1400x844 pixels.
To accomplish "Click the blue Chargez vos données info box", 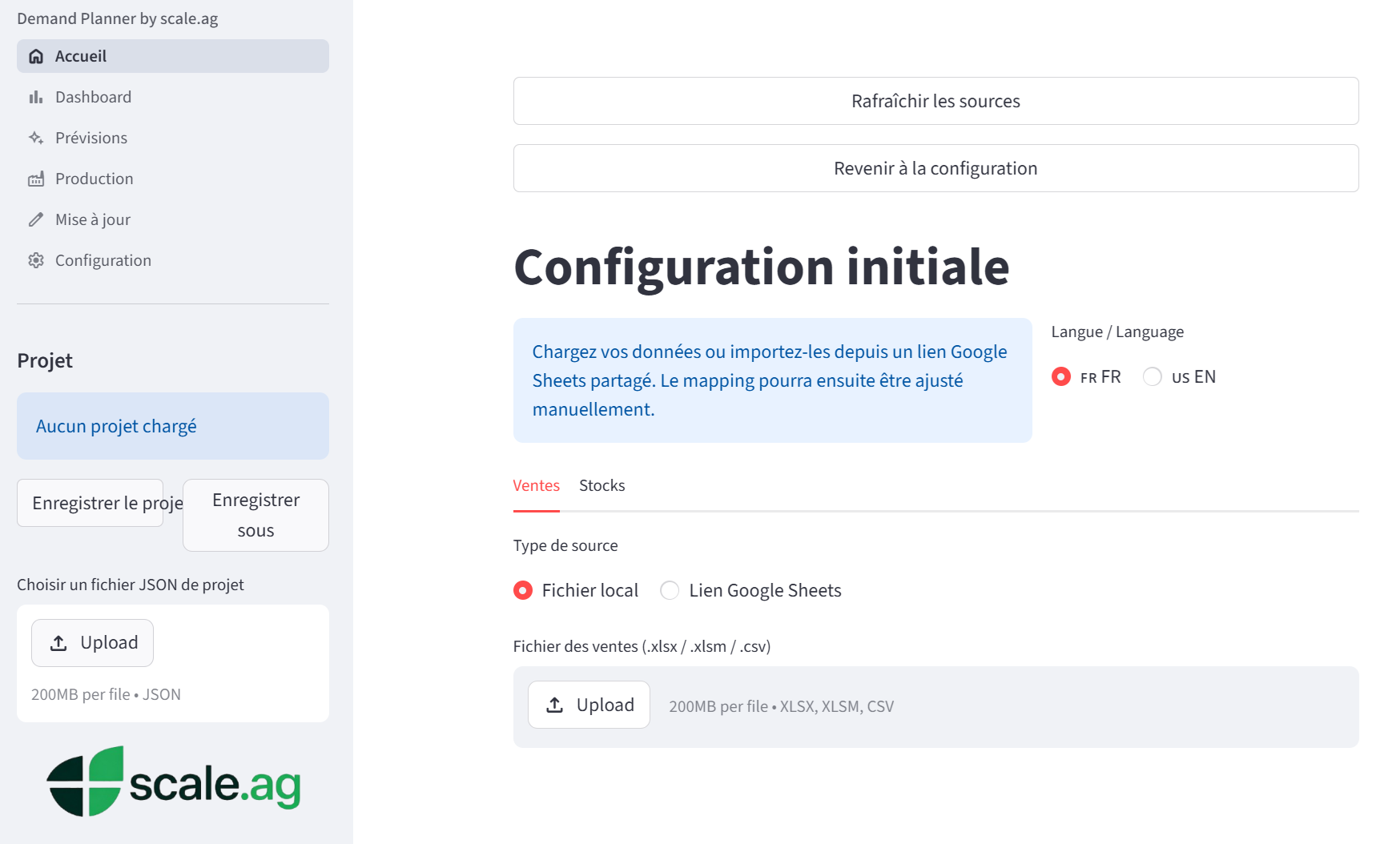I will point(773,380).
